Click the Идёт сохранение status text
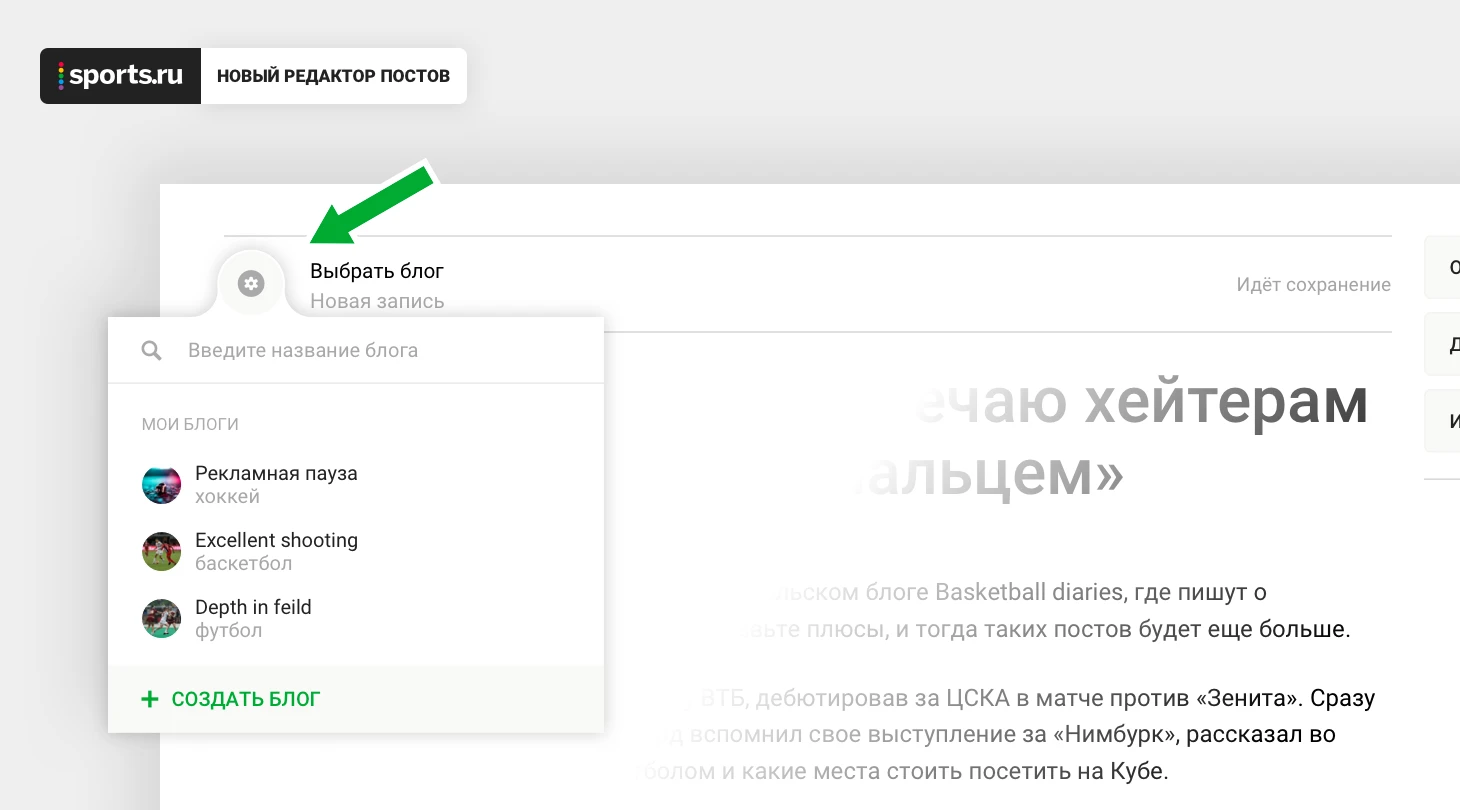 [1314, 285]
